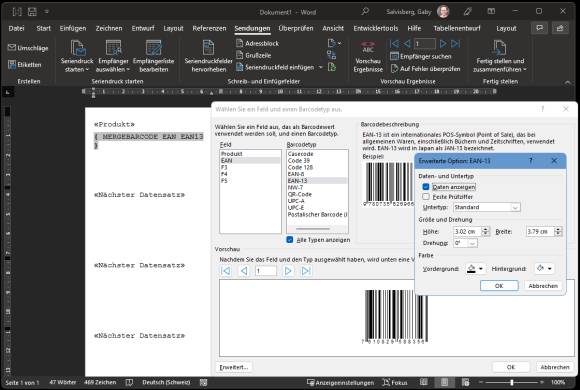The height and width of the screenshot is (390, 580).
Task: Open help in Erweiterte Option dialog
Action: click(531, 161)
